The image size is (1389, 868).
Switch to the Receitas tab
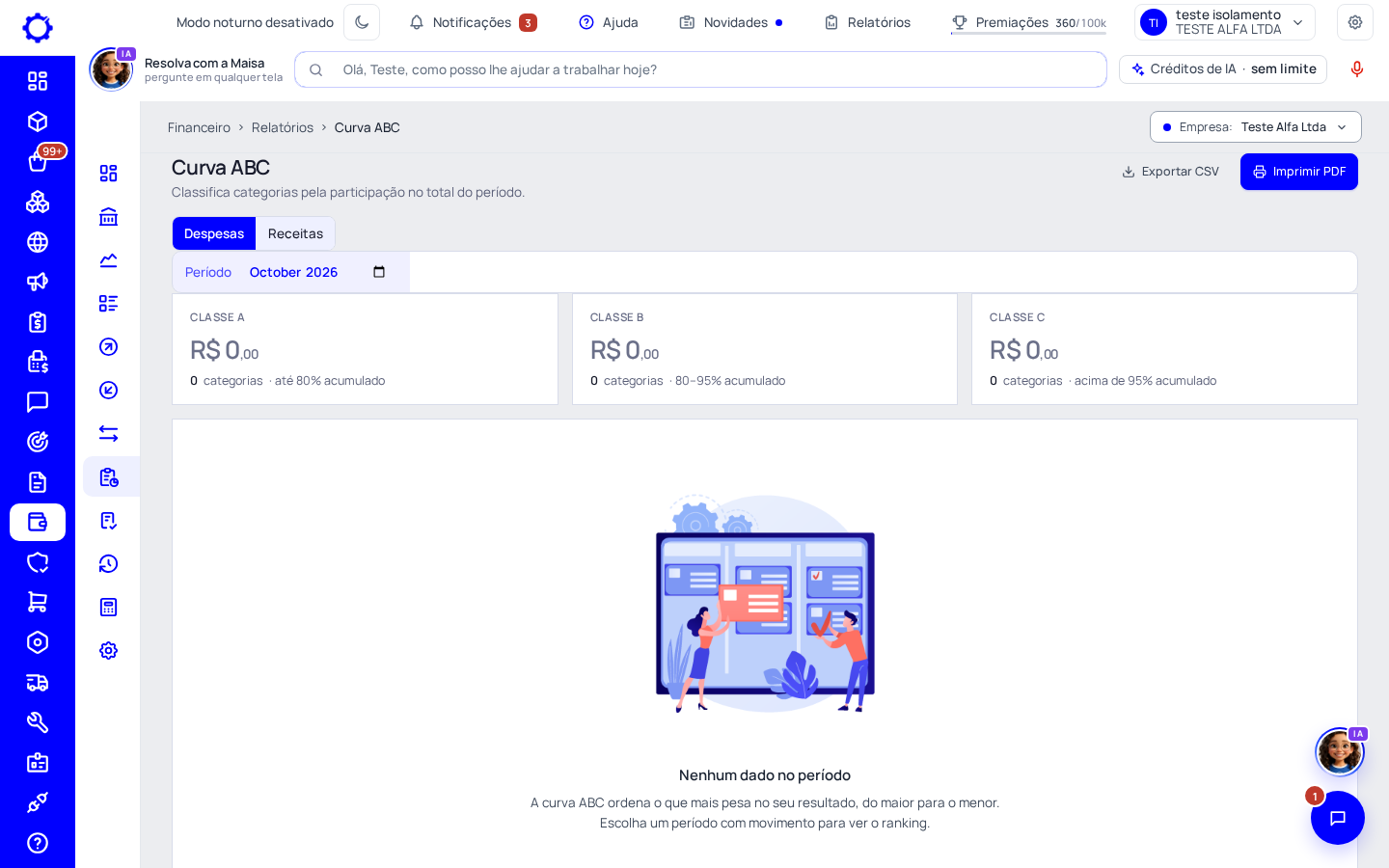pos(295,233)
